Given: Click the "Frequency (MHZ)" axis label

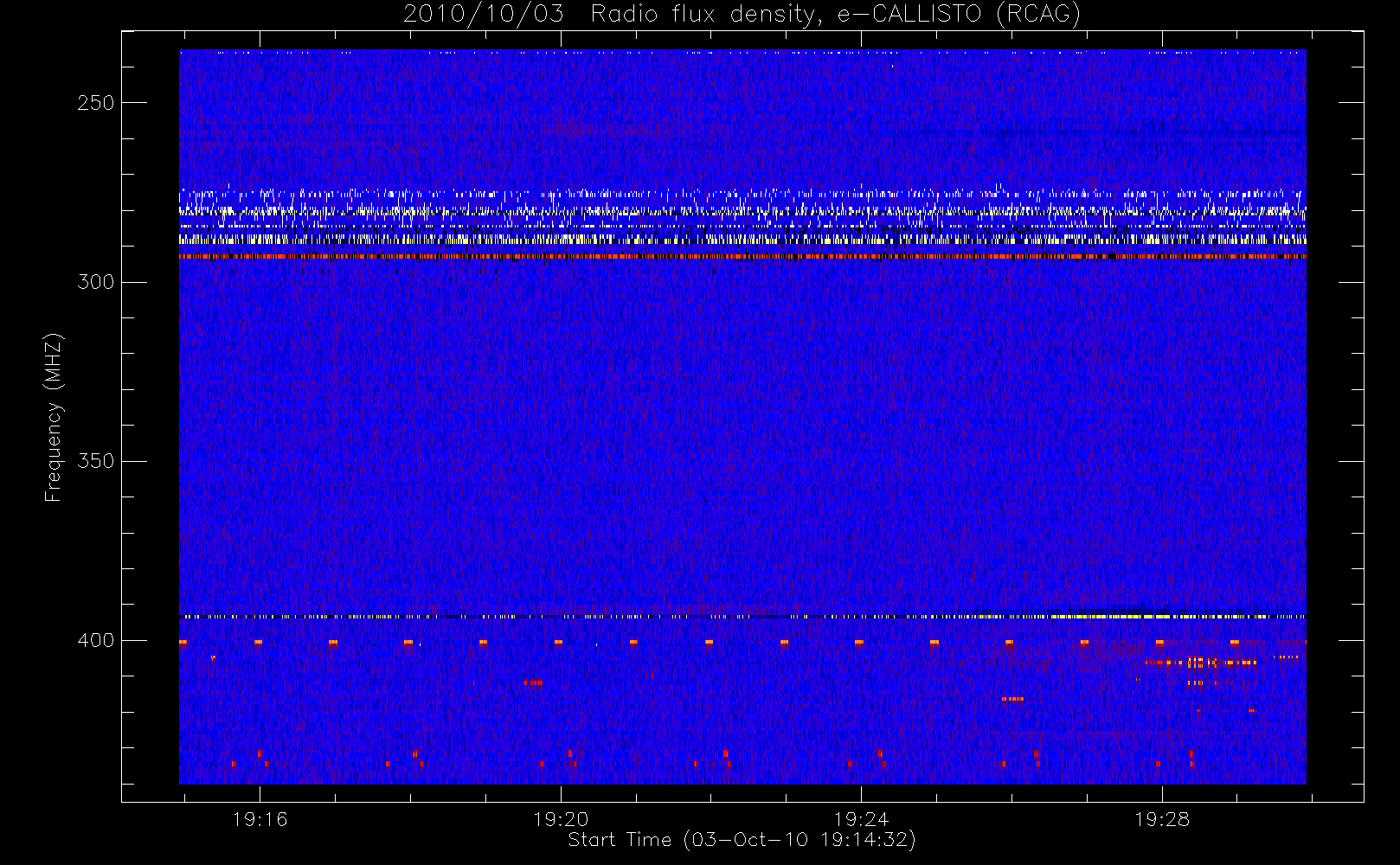Looking at the screenshot, I should [x=54, y=417].
